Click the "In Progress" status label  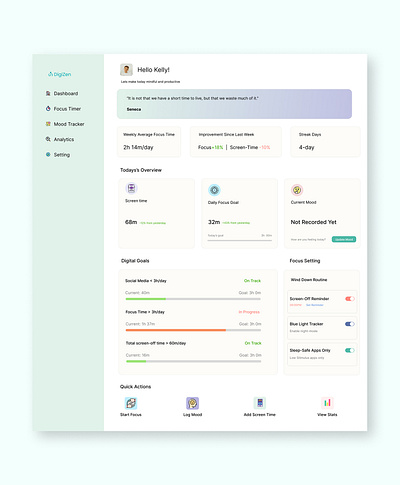[x=249, y=312]
